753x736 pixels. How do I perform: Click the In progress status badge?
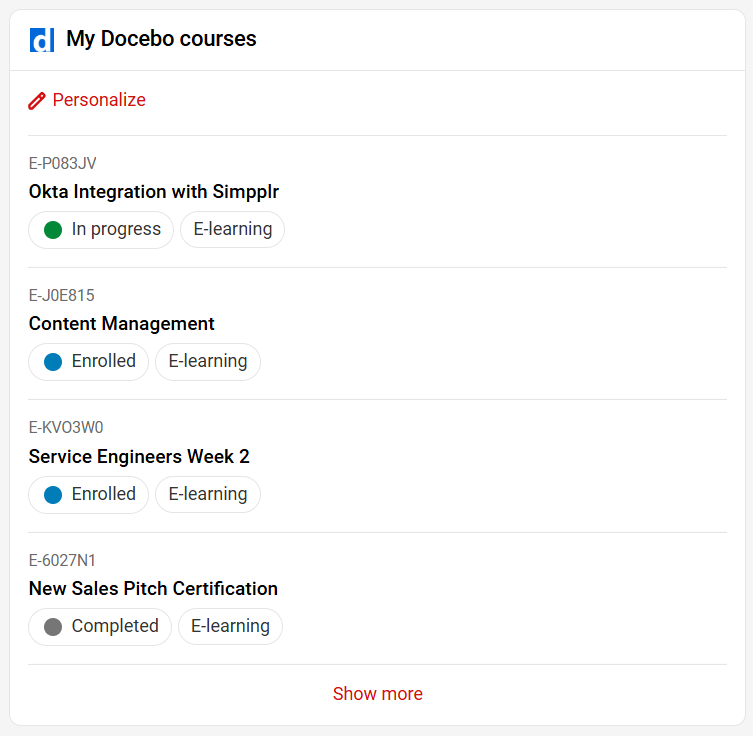(x=101, y=230)
